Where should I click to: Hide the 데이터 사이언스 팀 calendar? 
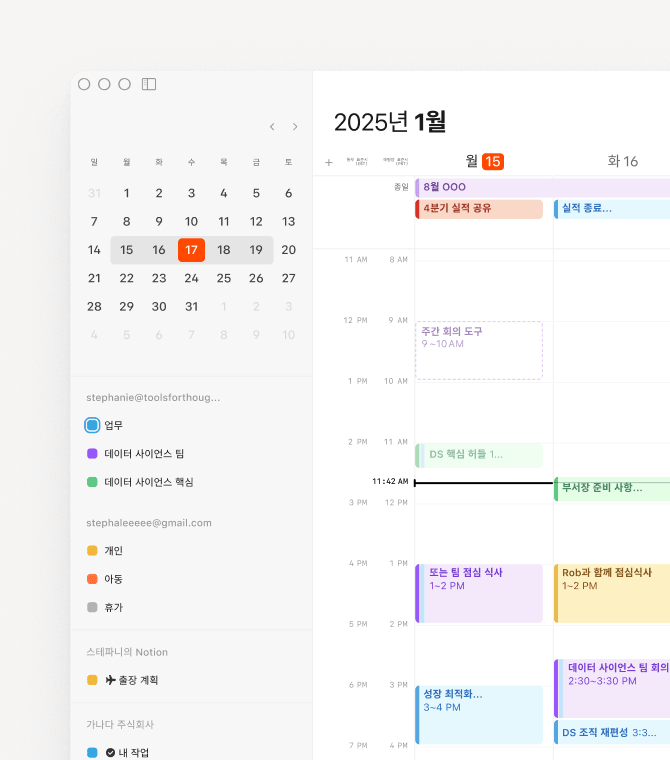coord(92,453)
